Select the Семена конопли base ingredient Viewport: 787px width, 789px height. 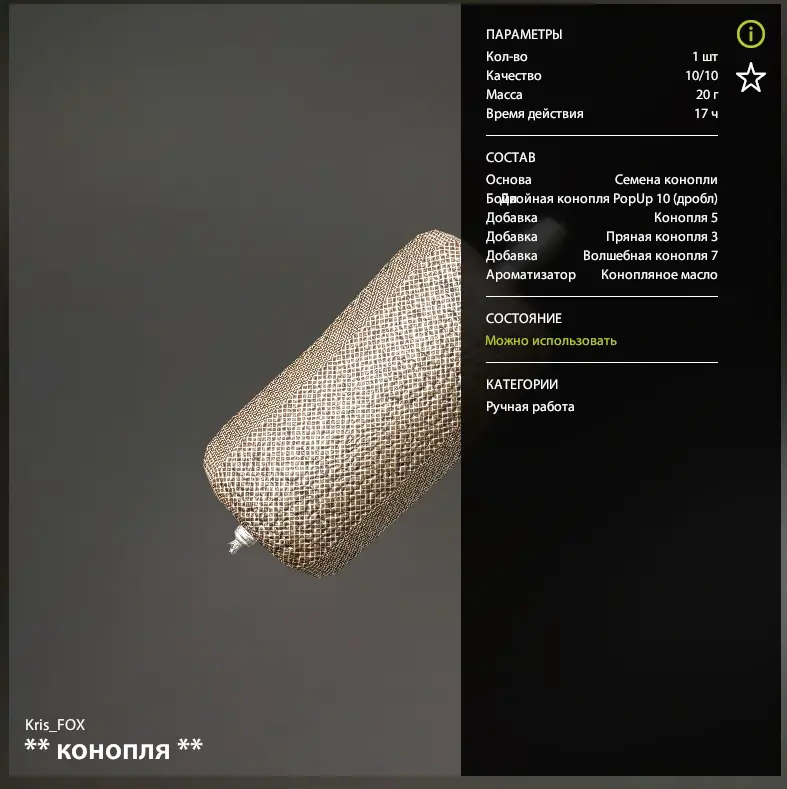(666, 180)
